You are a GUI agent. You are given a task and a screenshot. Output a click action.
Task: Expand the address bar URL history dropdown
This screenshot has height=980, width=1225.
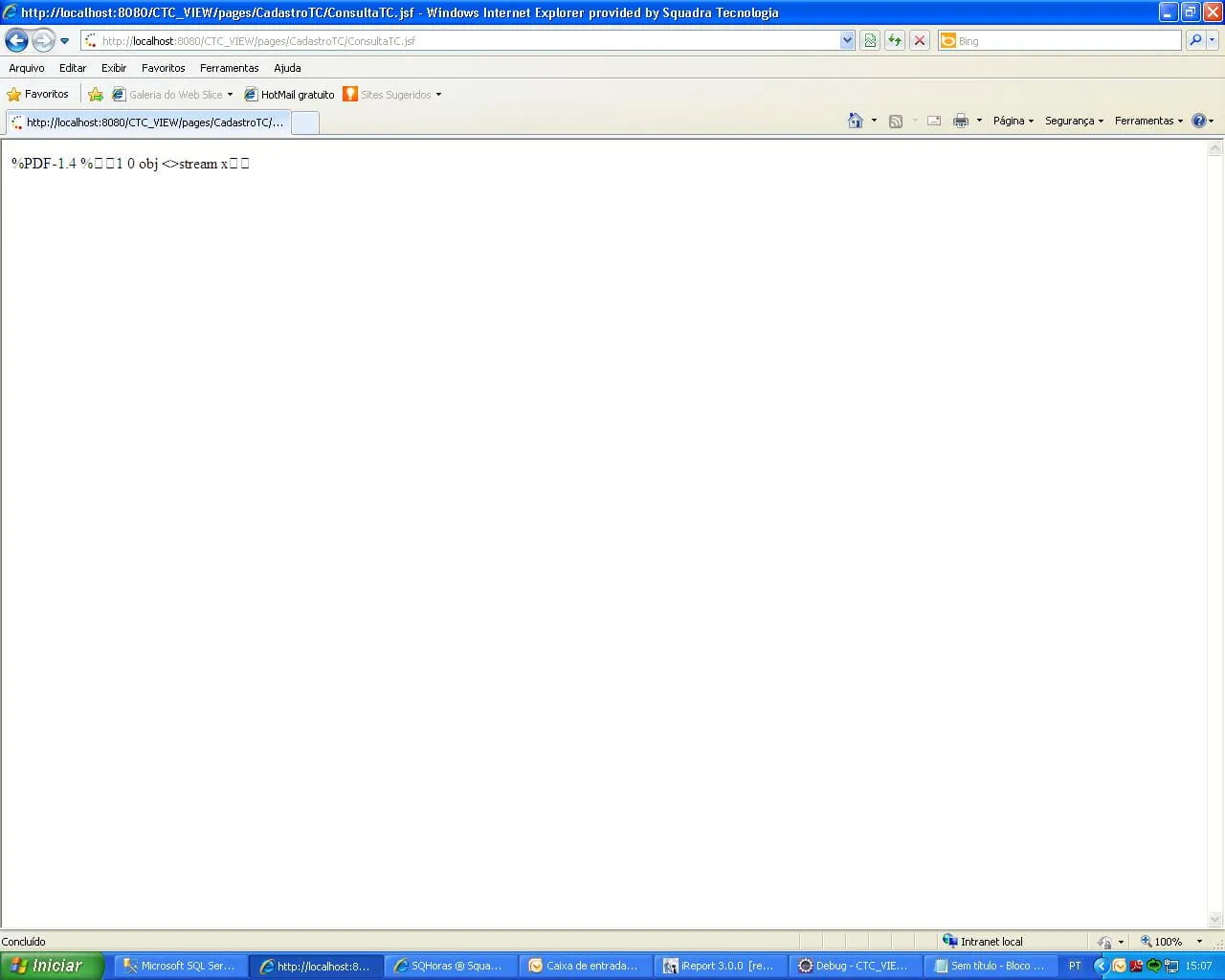847,41
